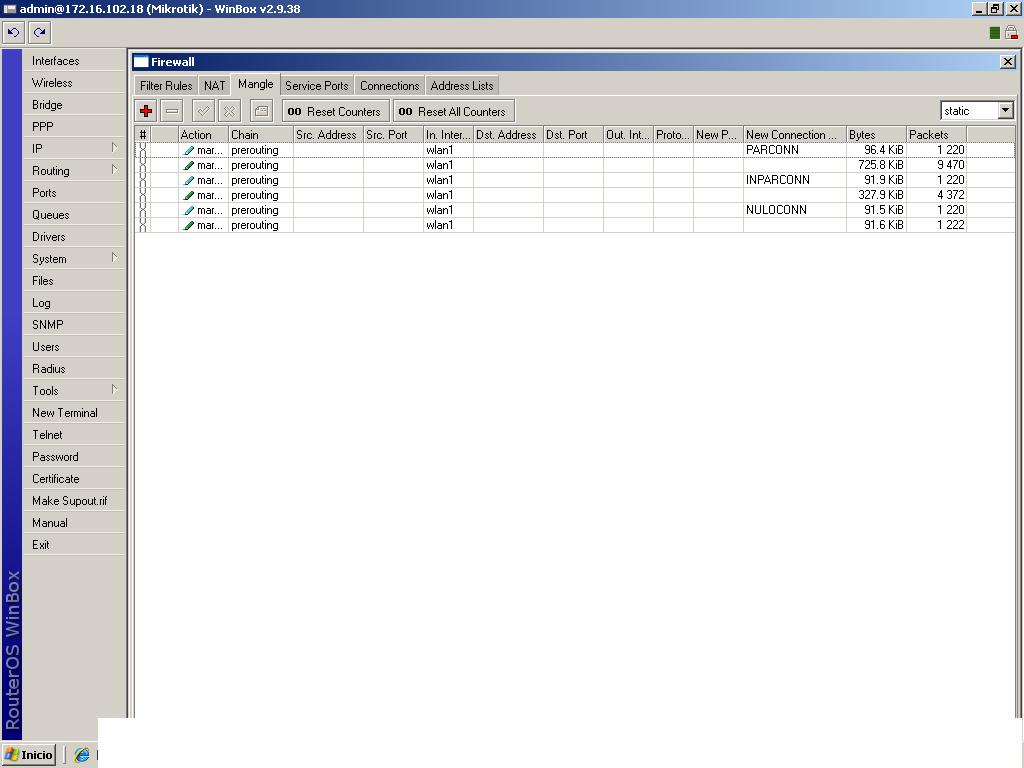The width and height of the screenshot is (1024, 768).
Task: Click the Reset Counters button
Action: point(336,111)
